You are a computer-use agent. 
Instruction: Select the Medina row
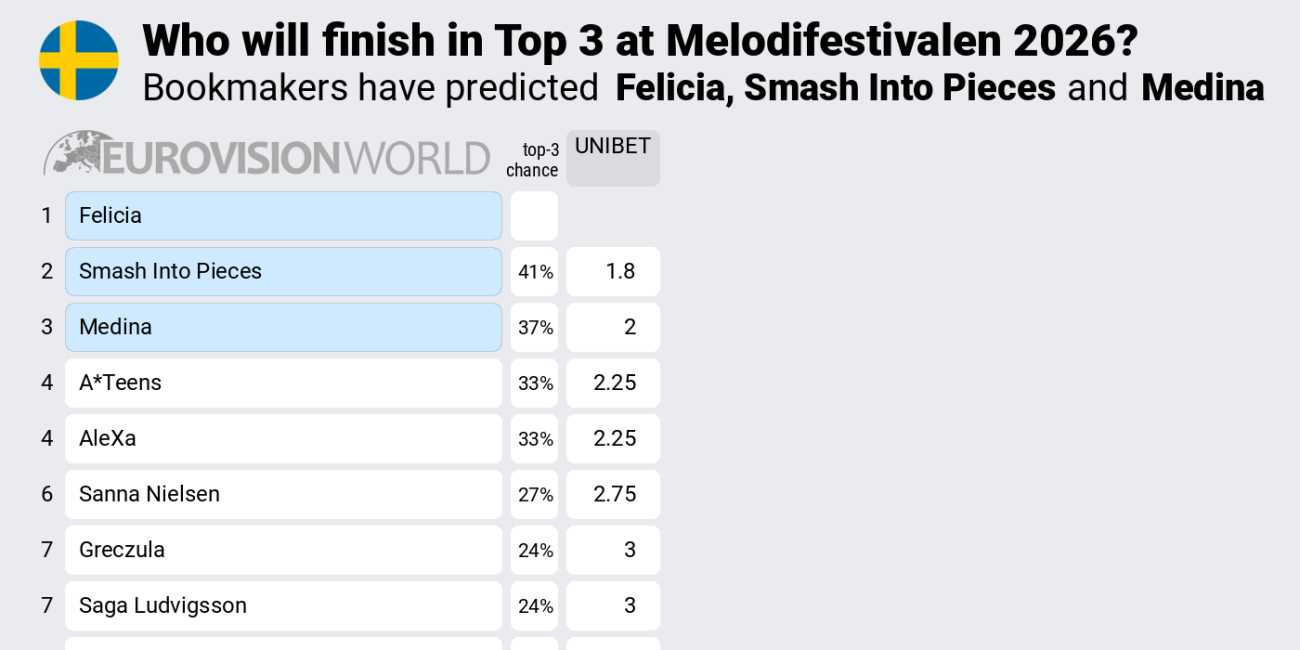[x=283, y=327]
